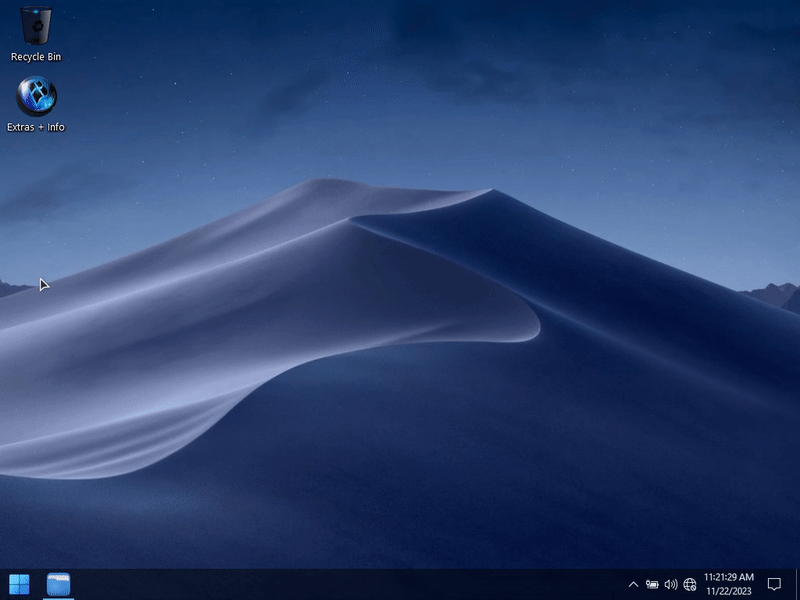Image resolution: width=800 pixels, height=600 pixels.
Task: Open the Windows Start menu
Action: coord(19,584)
